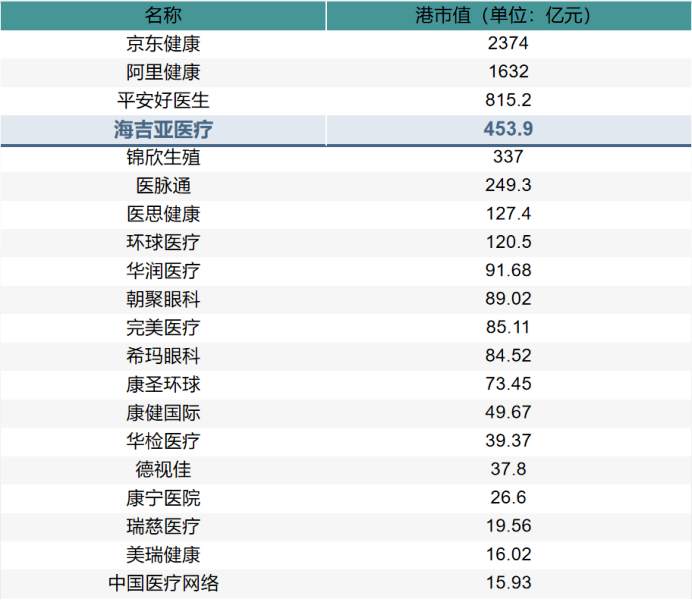Select the highlighted 海吉亚医疗 cell
Image resolution: width=692 pixels, height=600 pixels.
click(x=163, y=129)
